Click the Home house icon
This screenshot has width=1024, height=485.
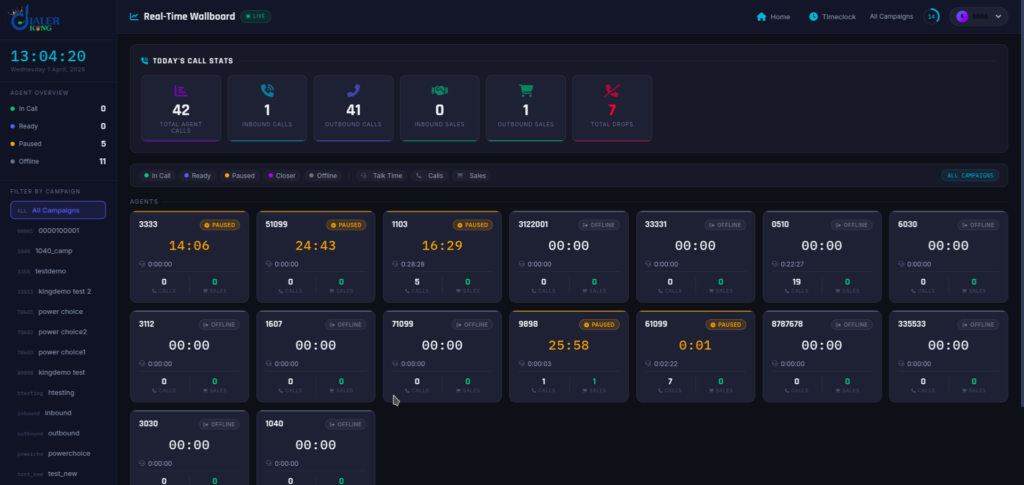tap(761, 17)
